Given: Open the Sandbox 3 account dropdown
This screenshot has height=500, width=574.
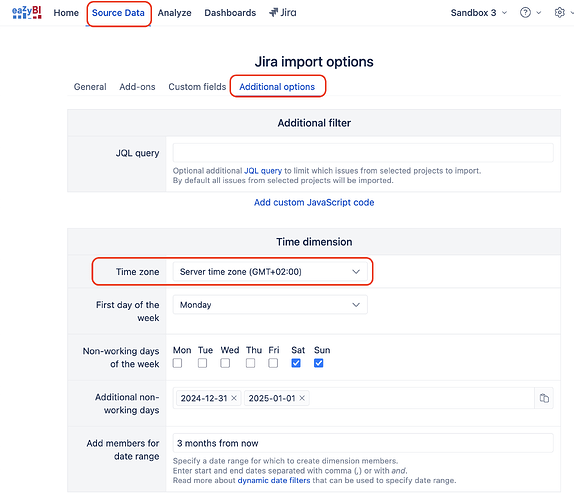Looking at the screenshot, I should (x=479, y=13).
